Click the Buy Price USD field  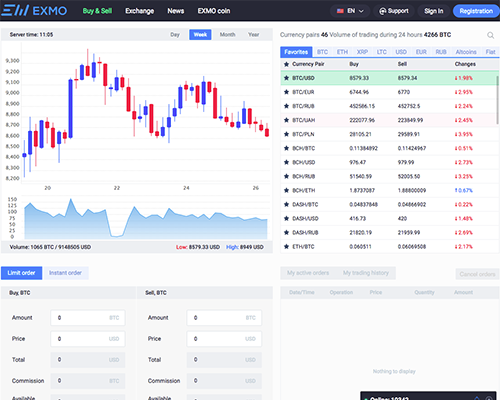88,339
